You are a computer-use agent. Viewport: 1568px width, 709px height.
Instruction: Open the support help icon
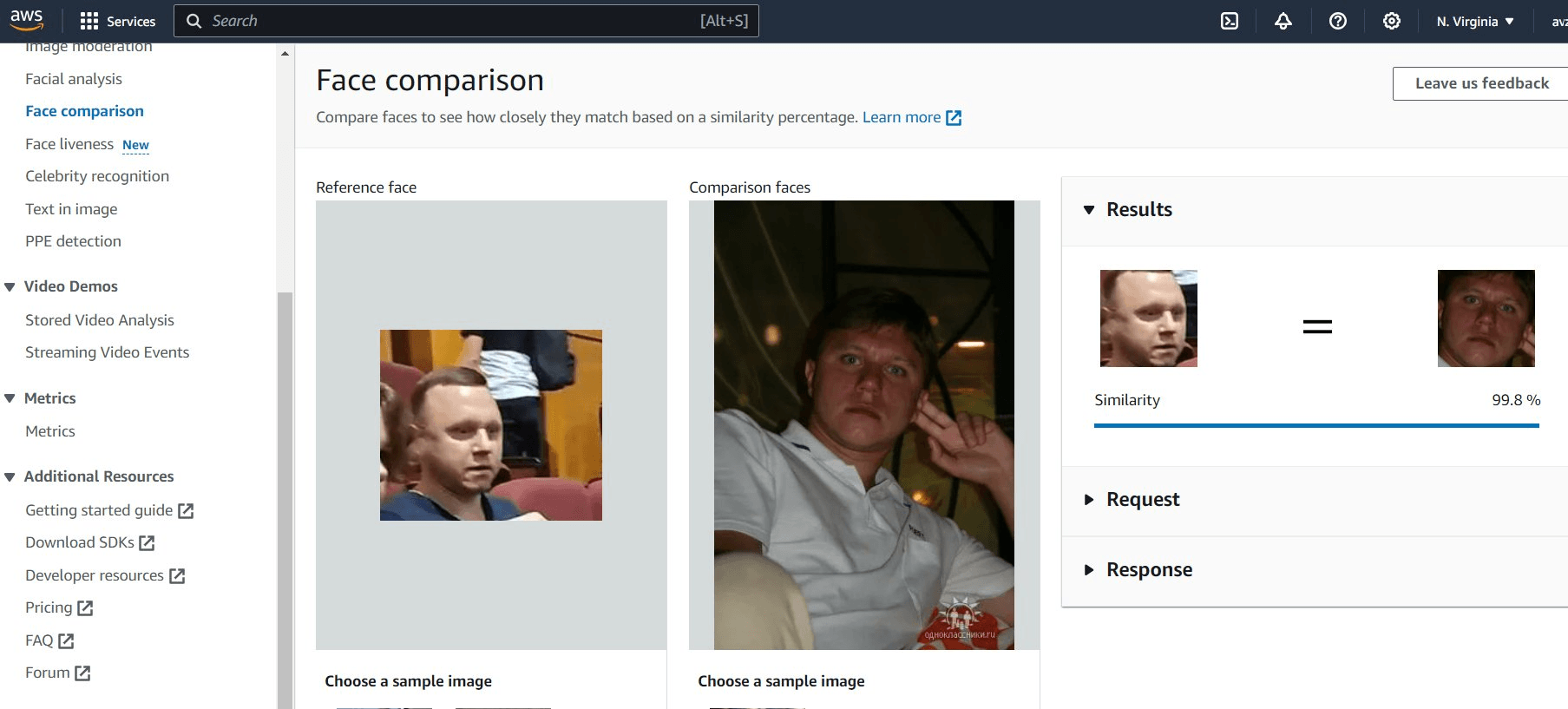[x=1338, y=21]
